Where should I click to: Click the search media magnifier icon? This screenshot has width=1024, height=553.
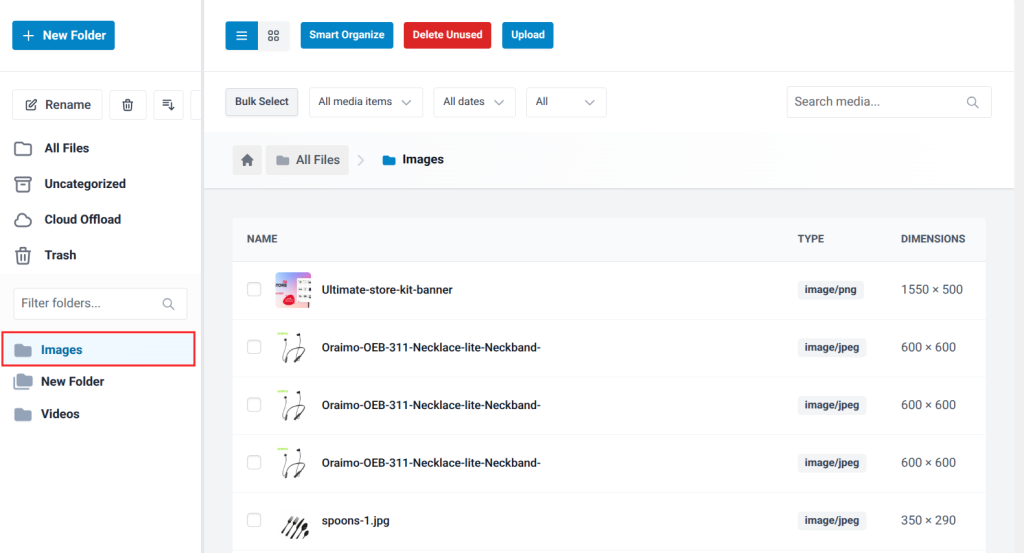[972, 103]
